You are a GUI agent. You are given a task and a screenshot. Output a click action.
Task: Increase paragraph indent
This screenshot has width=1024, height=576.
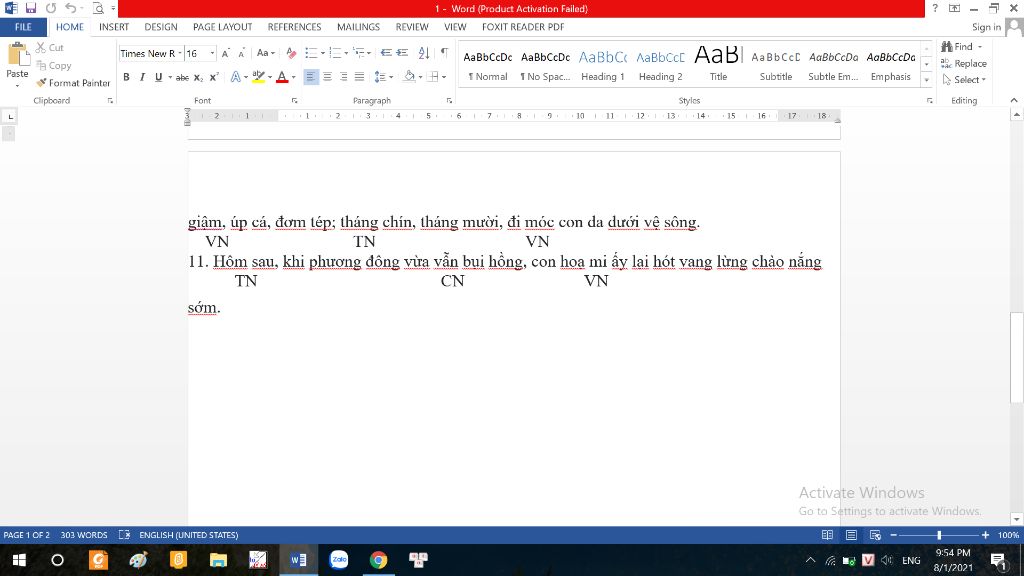402,53
